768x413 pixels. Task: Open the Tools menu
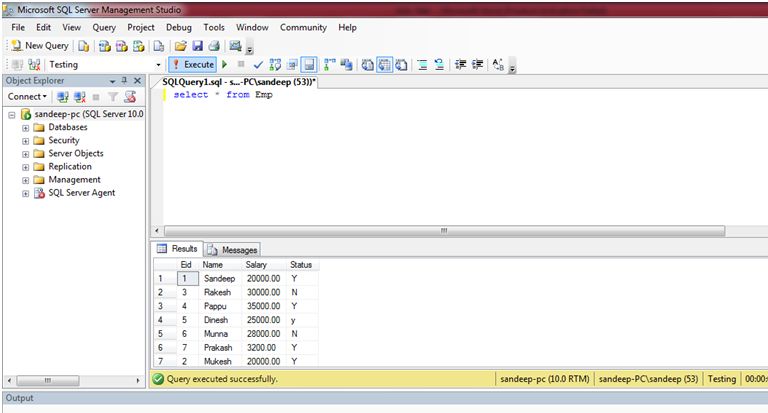point(214,27)
